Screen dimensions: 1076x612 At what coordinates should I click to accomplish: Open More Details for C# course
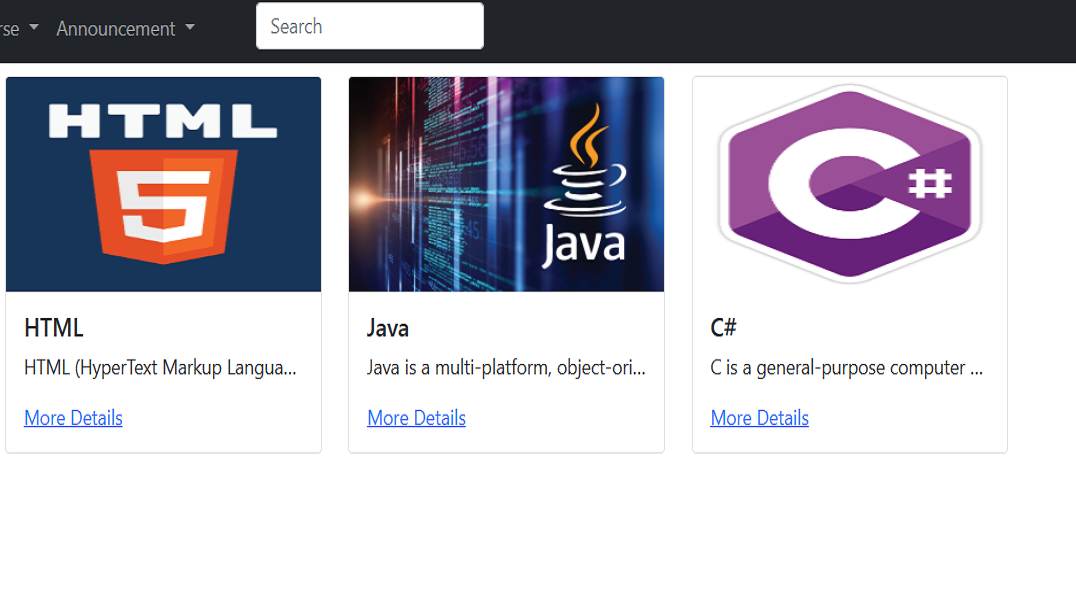760,418
